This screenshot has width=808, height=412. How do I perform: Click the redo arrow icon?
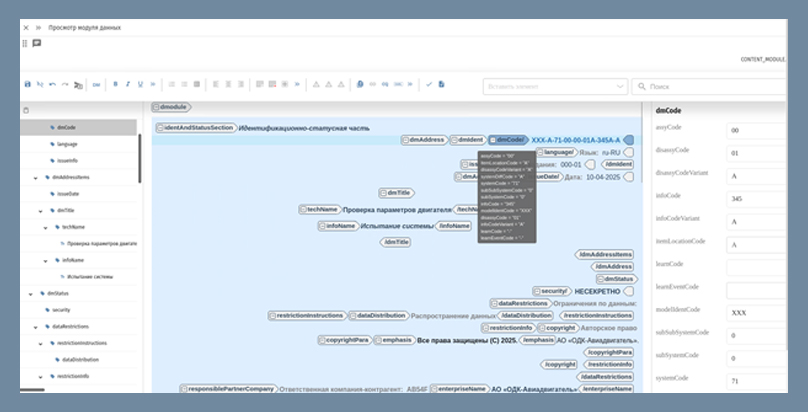click(x=65, y=84)
